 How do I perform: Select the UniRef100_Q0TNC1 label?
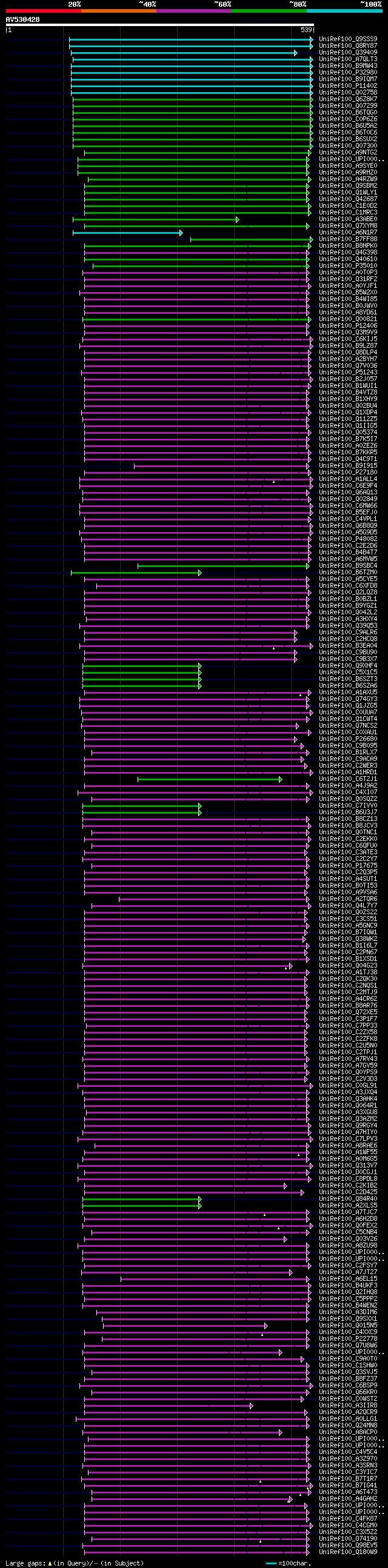click(x=348, y=832)
